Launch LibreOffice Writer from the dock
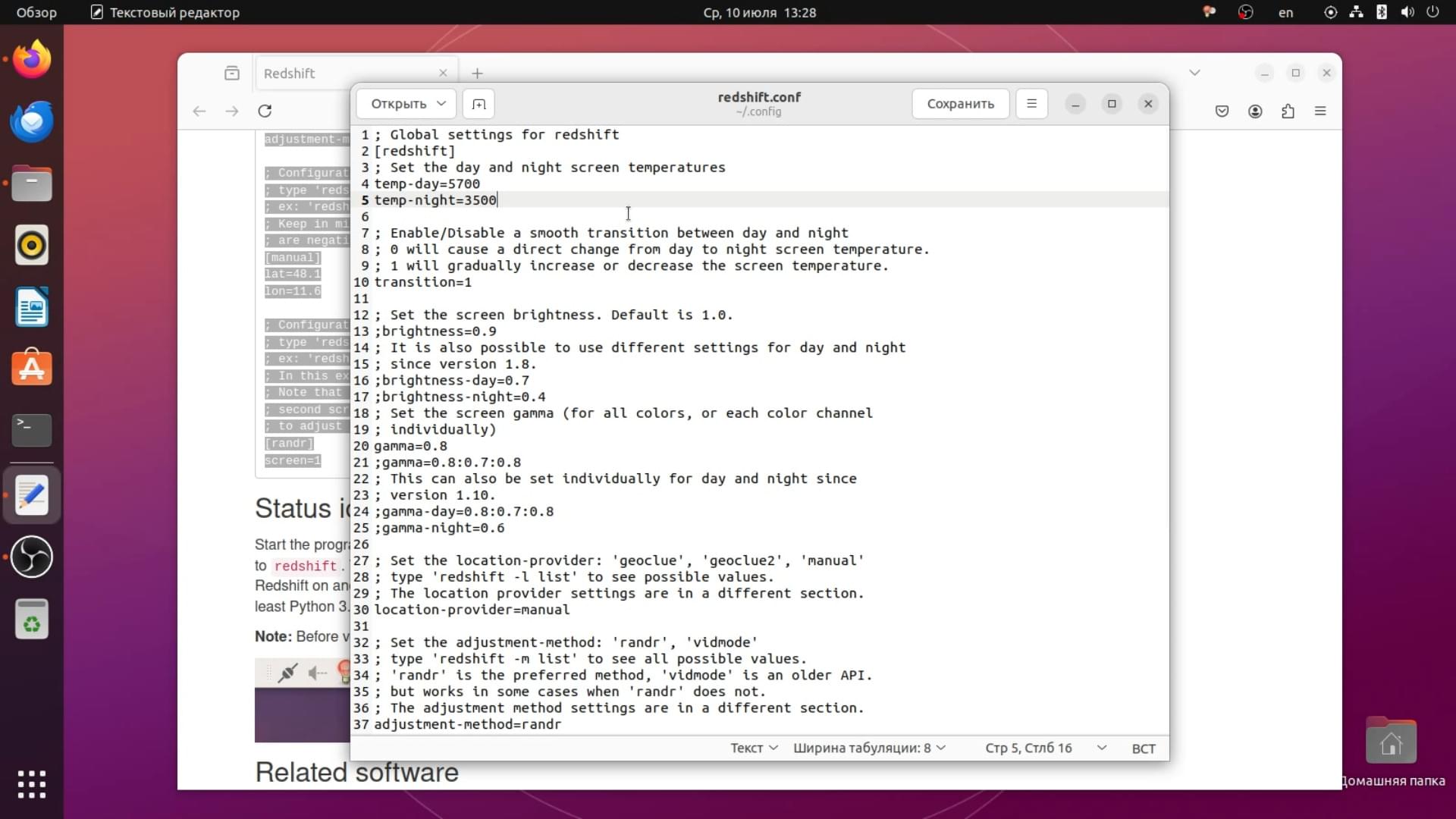Image resolution: width=1456 pixels, height=819 pixels. [32, 307]
